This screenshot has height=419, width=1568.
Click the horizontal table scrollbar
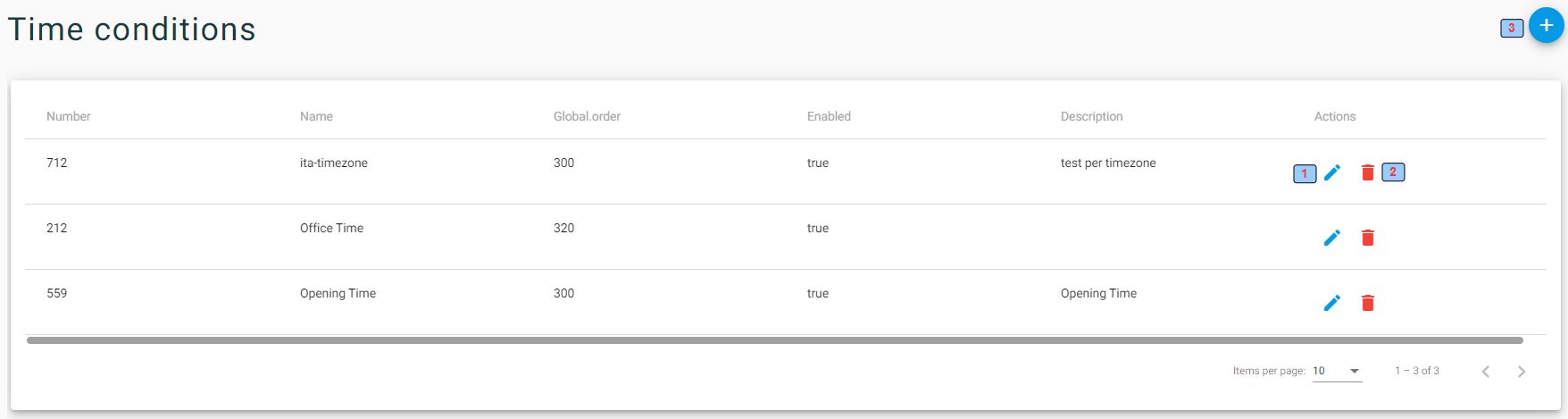tap(775, 340)
